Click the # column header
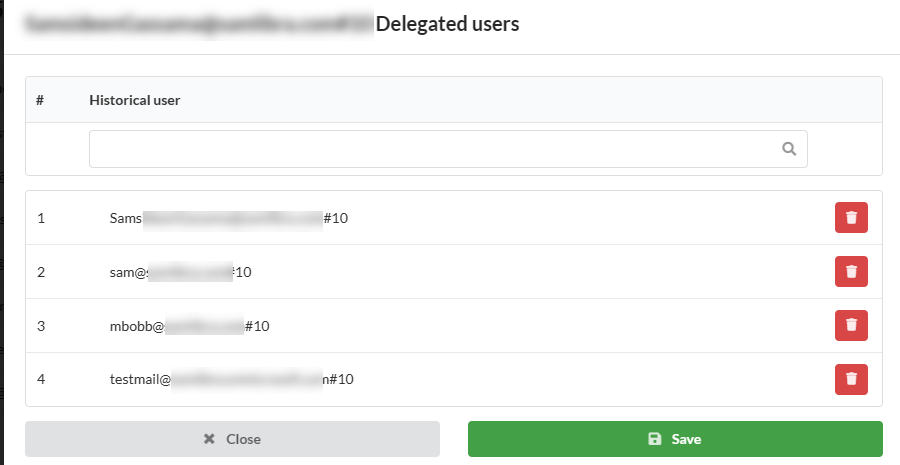This screenshot has height=465, width=900. tap(40, 100)
